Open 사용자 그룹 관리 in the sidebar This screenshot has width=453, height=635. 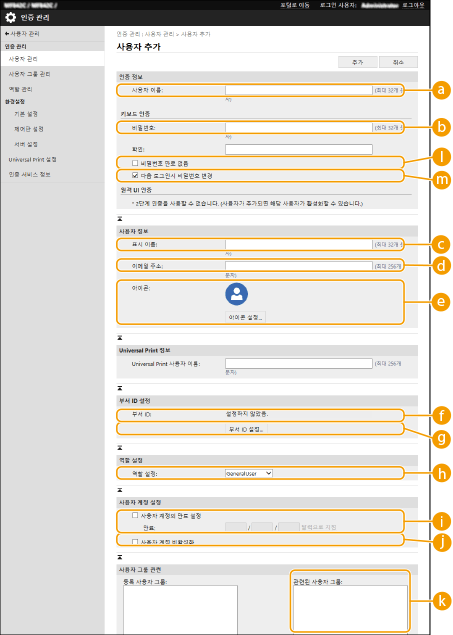30,74
